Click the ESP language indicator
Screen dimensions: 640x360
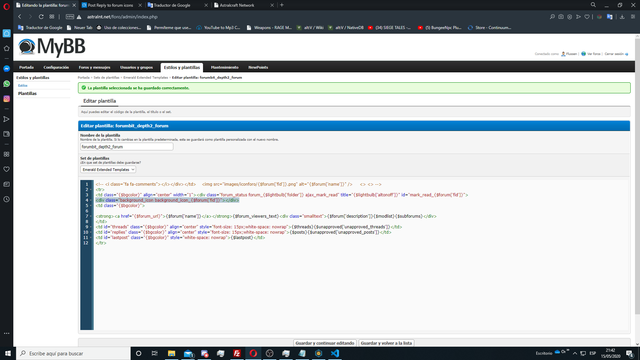tap(593, 353)
